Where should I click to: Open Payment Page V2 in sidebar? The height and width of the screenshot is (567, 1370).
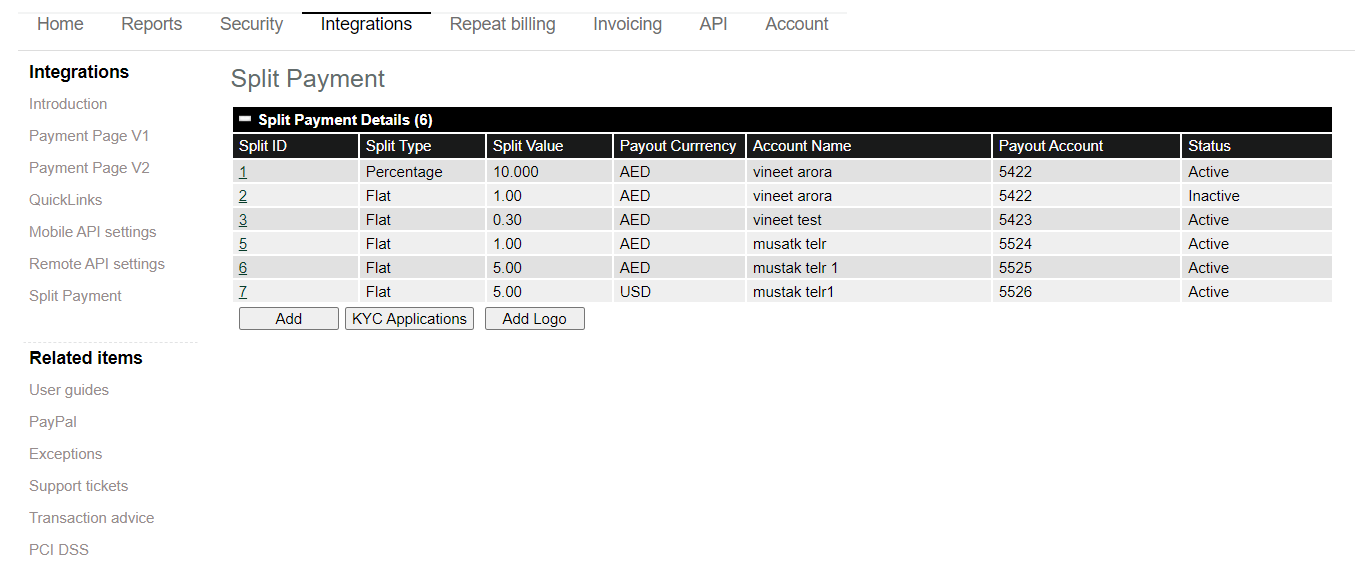(89, 168)
